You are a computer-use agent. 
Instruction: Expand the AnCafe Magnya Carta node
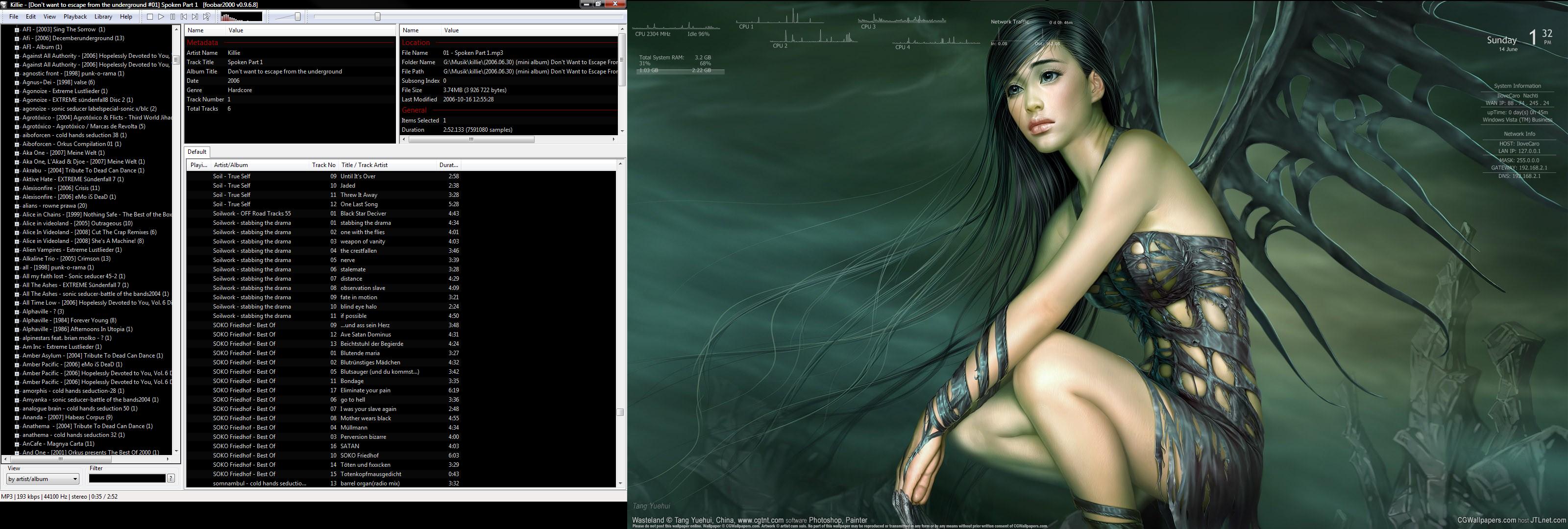(17, 444)
